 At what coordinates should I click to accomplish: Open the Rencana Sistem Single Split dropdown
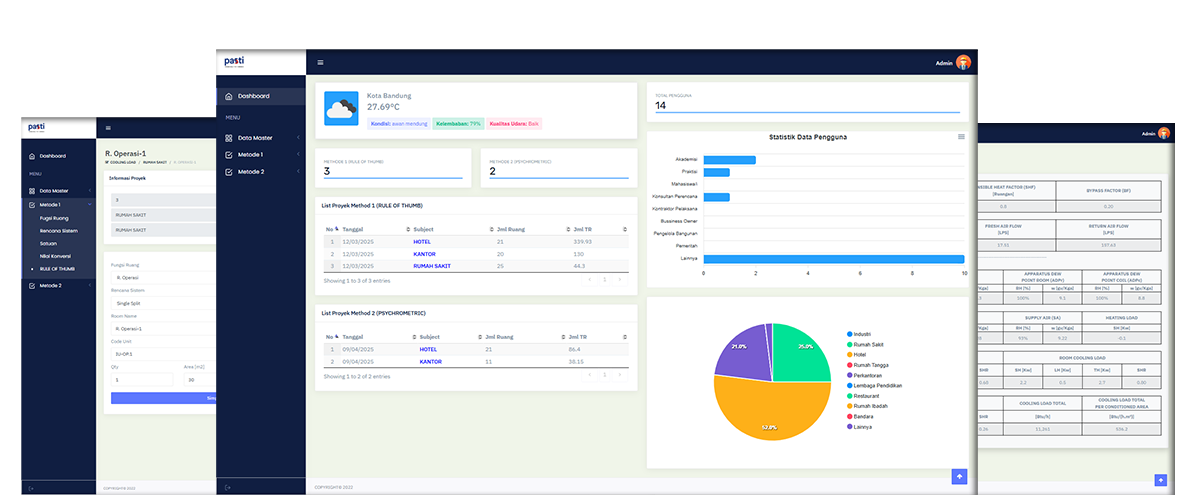pos(164,303)
